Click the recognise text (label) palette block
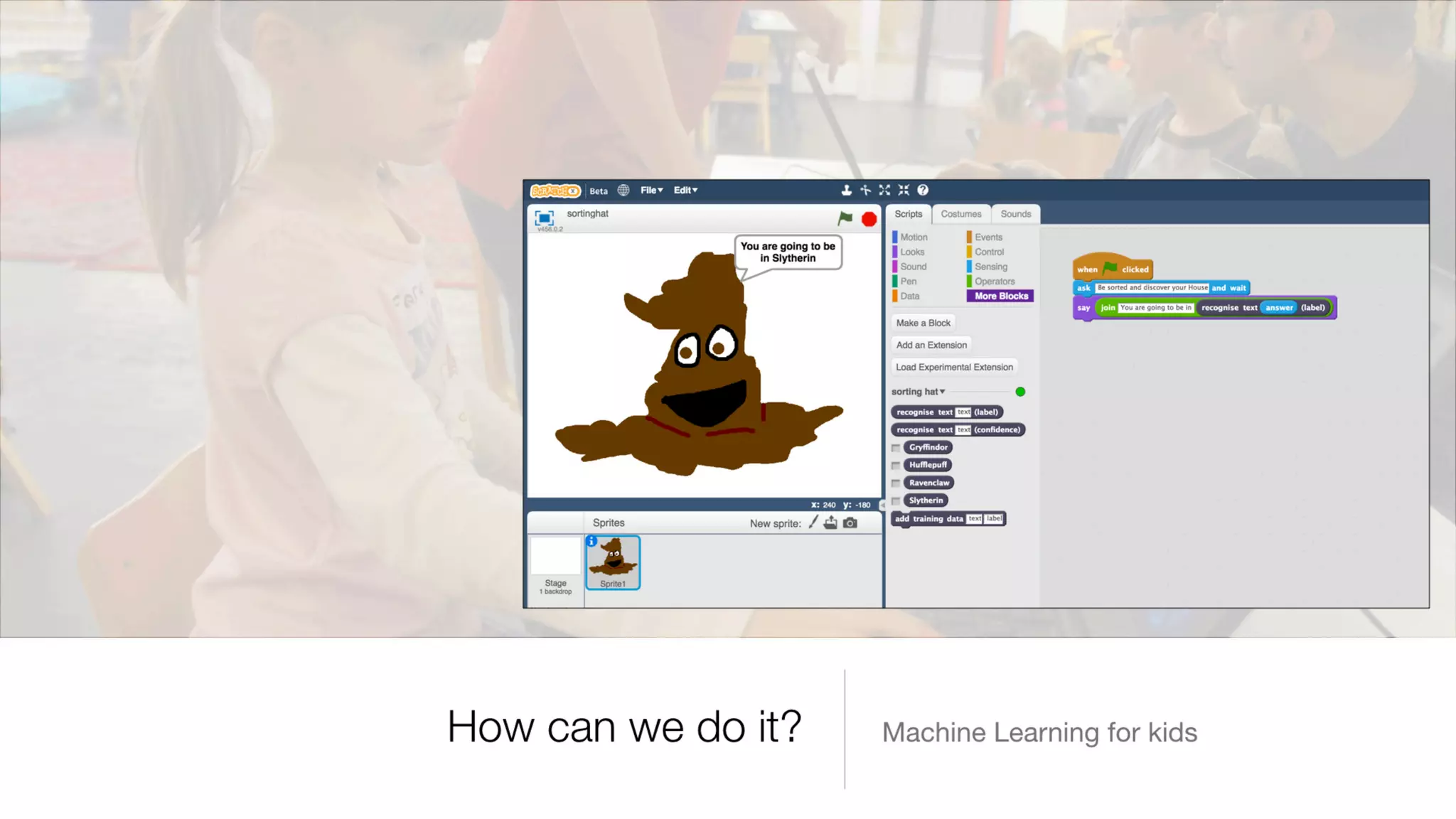The image size is (1456, 819). point(946,412)
